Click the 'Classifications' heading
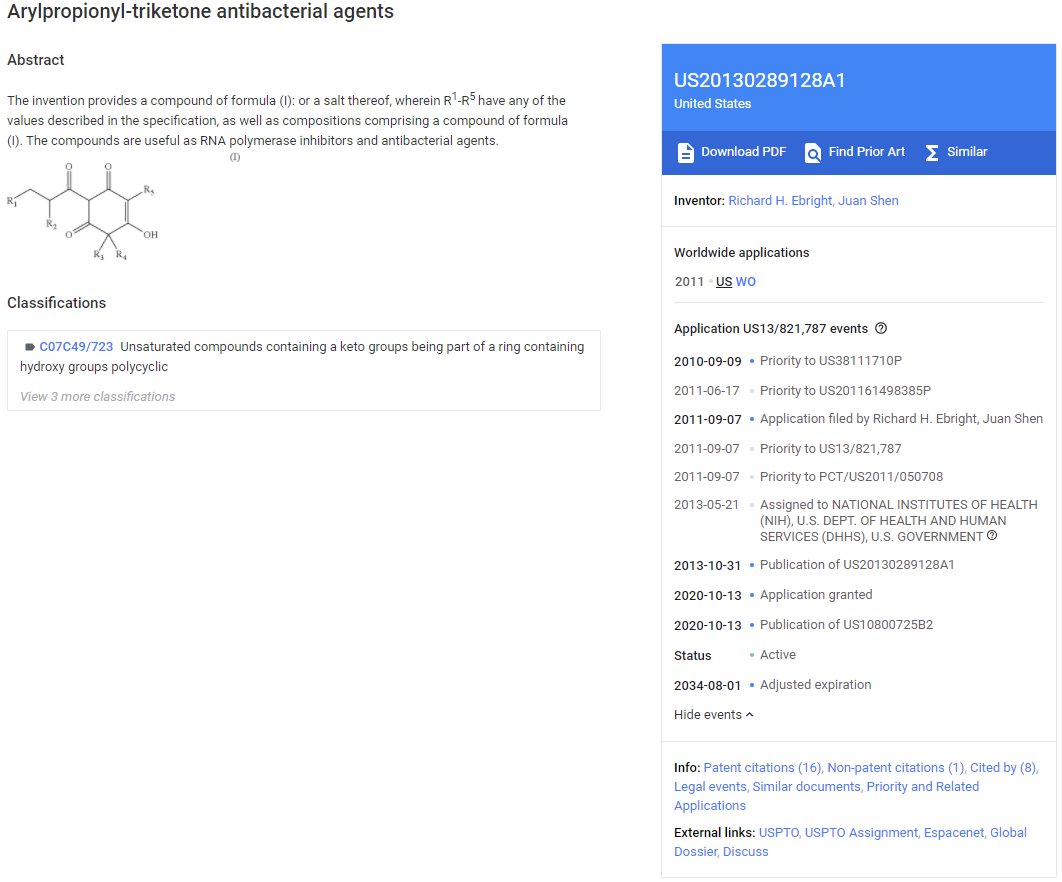 (56, 303)
